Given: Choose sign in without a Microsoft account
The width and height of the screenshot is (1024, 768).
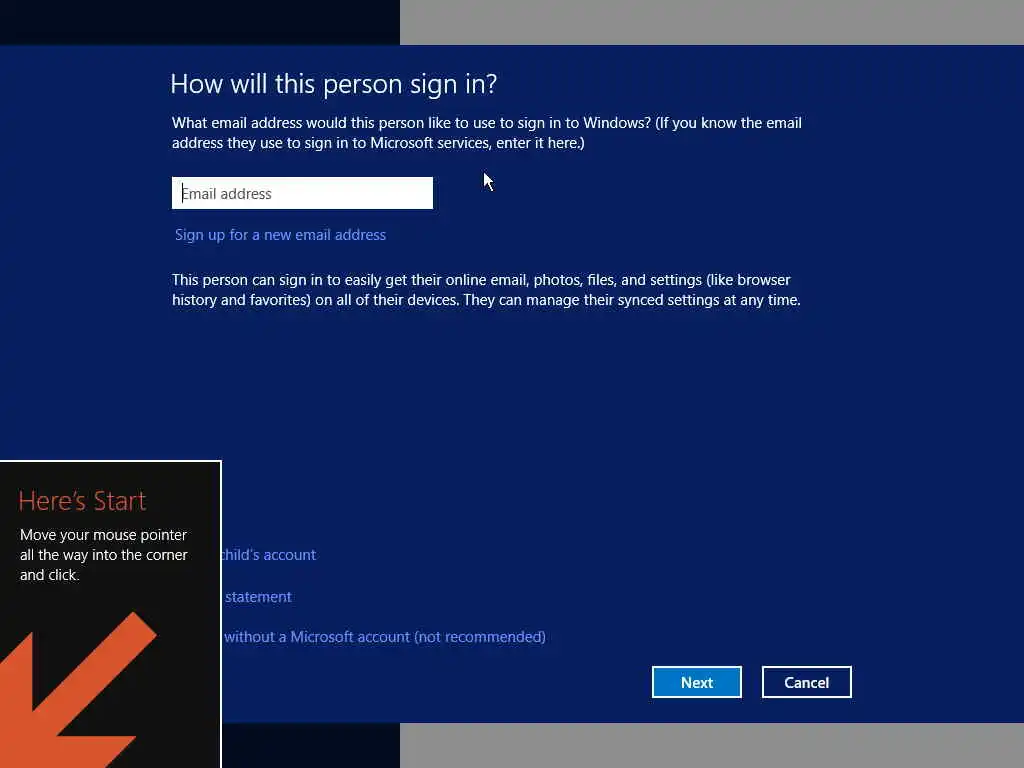Looking at the screenshot, I should pos(385,637).
